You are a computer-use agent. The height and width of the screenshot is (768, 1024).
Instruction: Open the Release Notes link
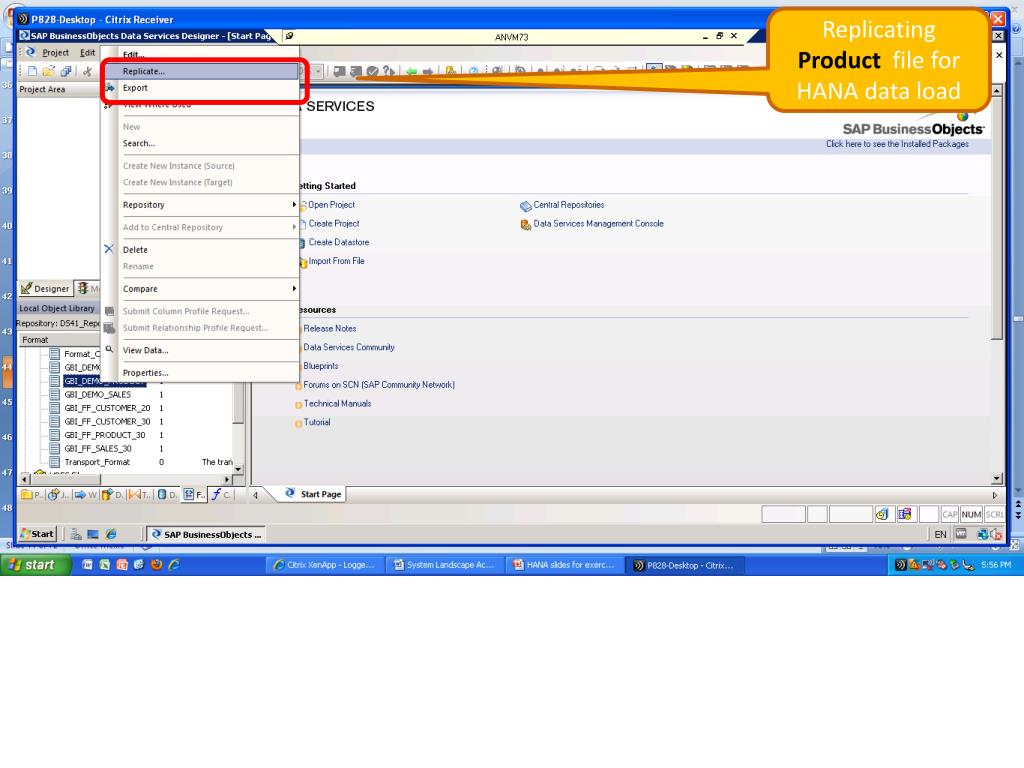coord(330,328)
